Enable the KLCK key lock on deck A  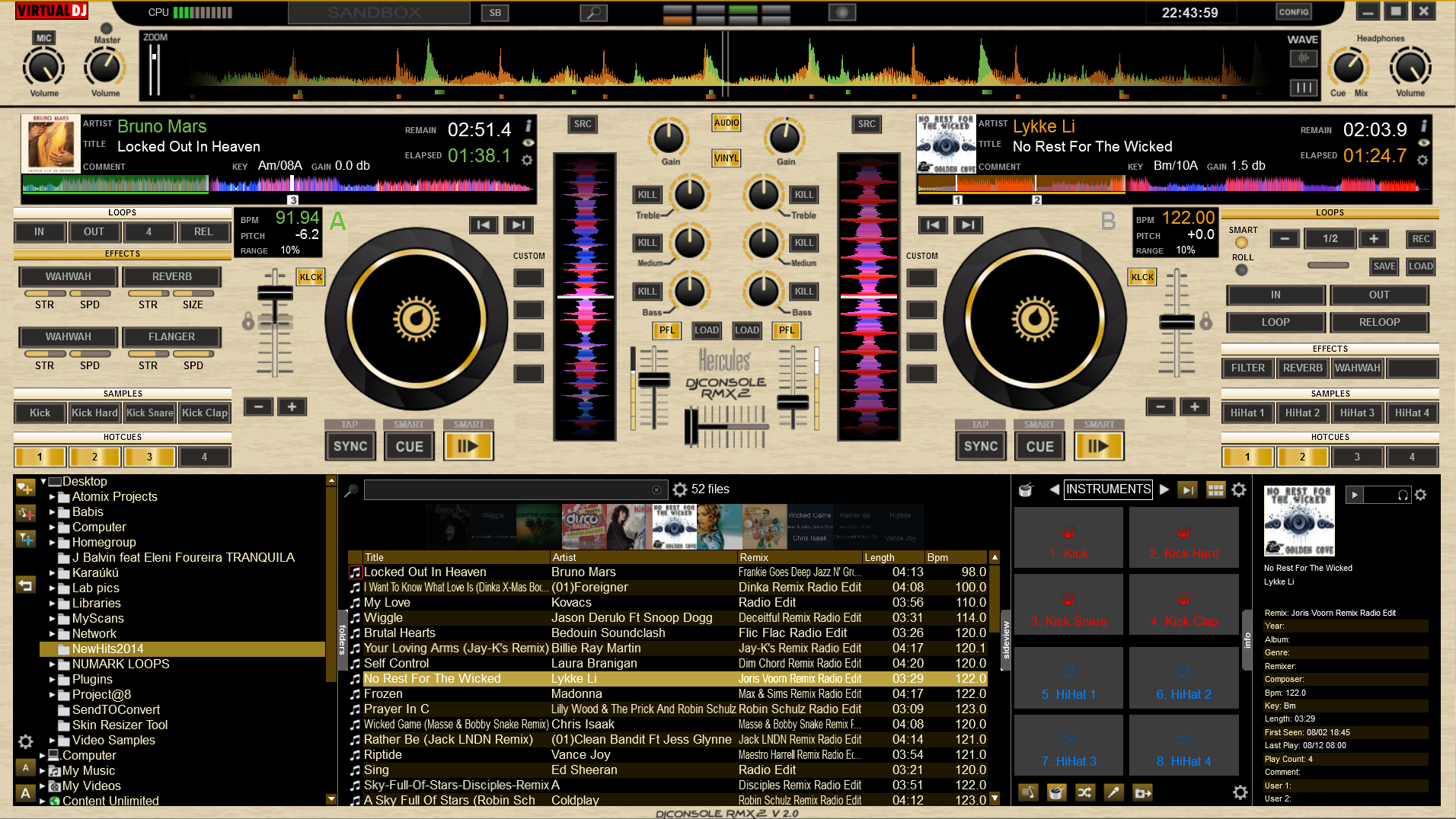311,277
